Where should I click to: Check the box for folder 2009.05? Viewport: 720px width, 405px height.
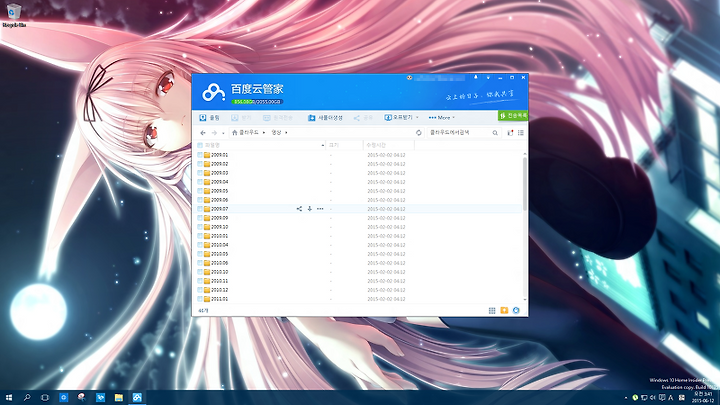(200, 191)
